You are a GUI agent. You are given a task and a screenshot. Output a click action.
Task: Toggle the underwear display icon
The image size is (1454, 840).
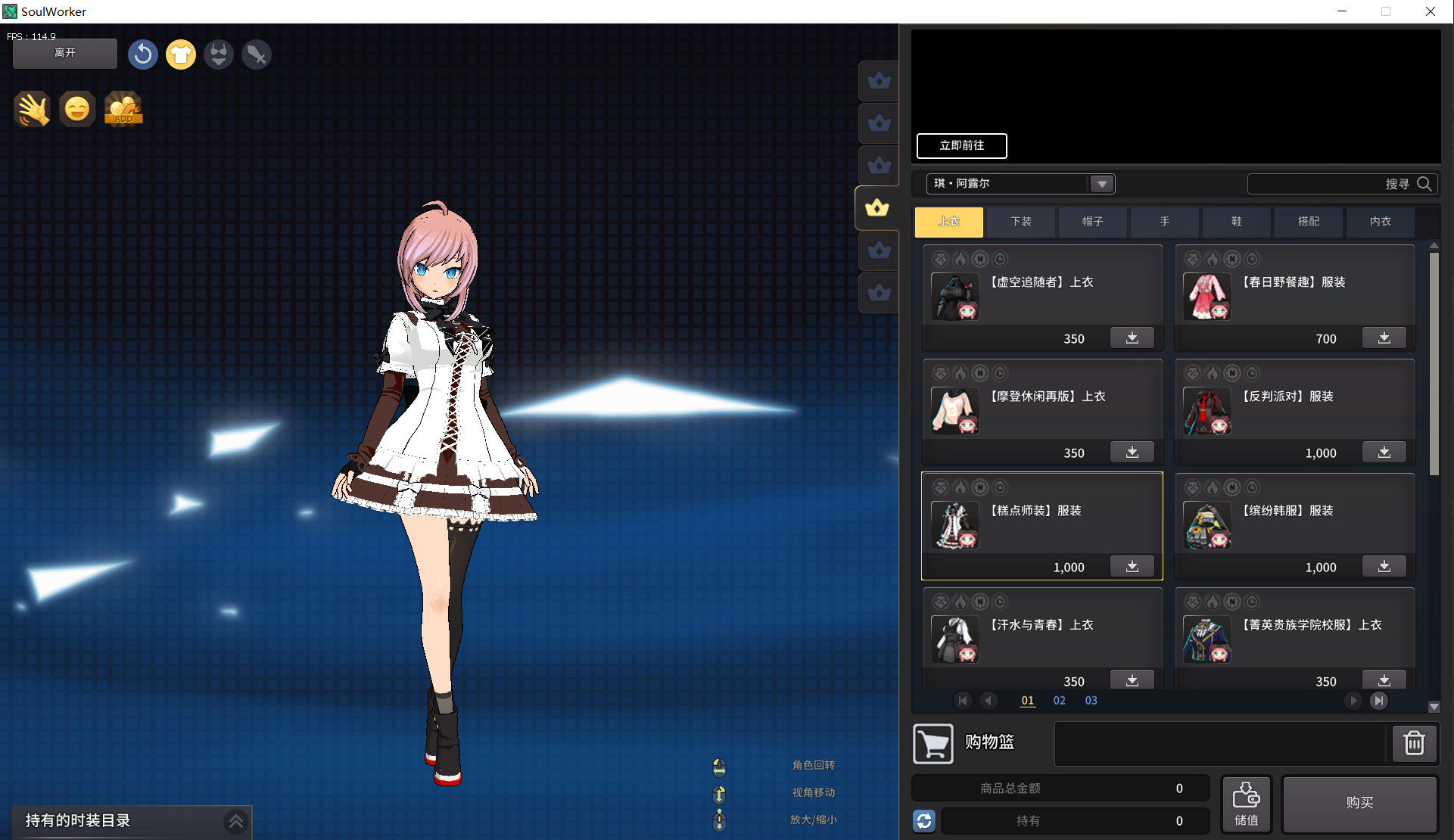[x=218, y=54]
